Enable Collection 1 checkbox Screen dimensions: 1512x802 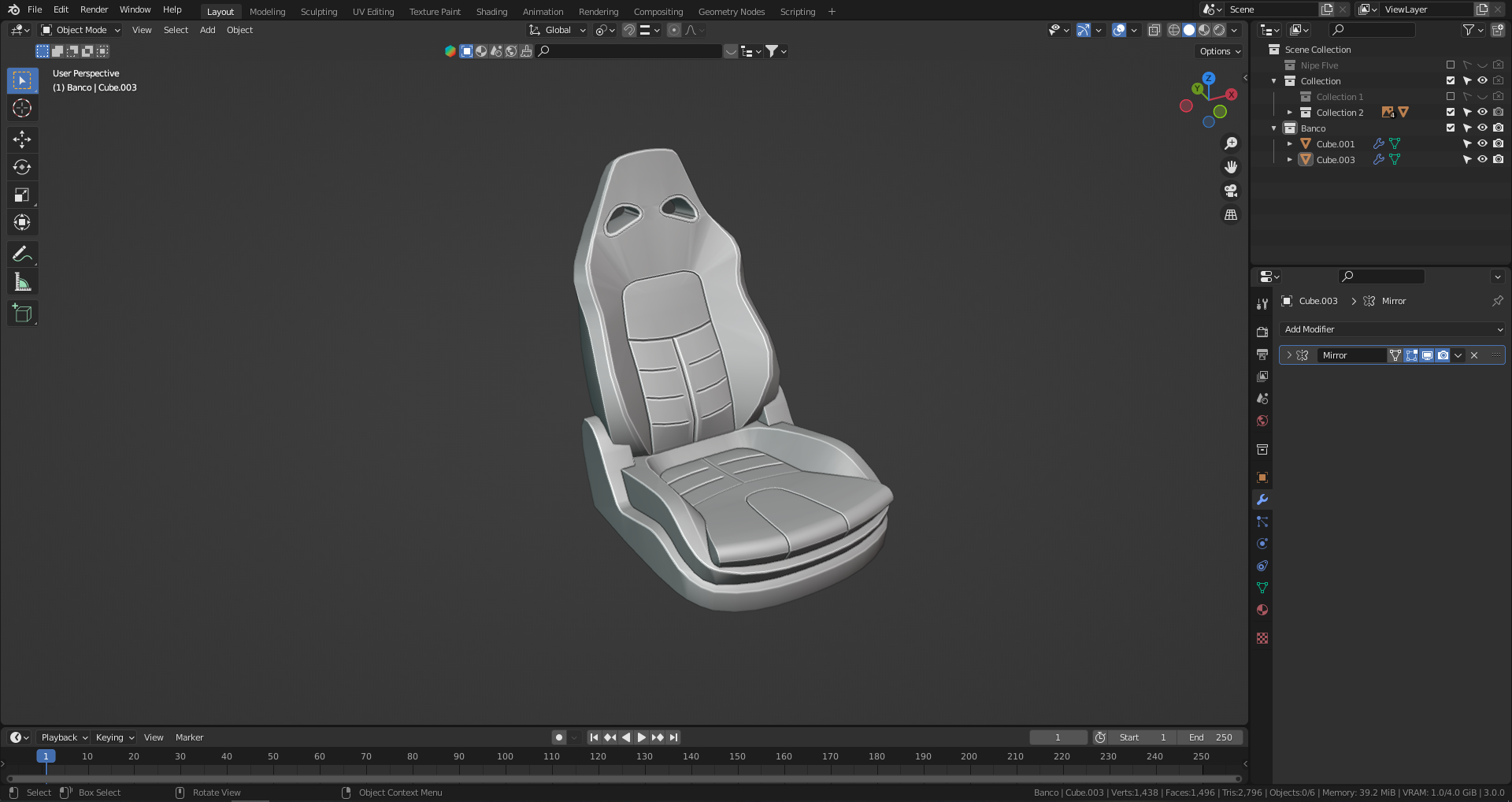click(1451, 96)
